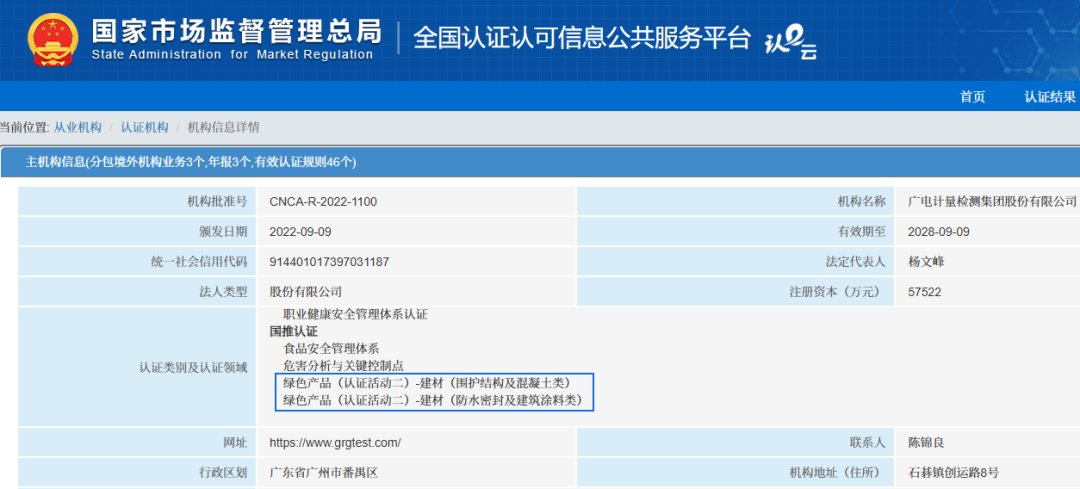Click the 机构批准号 label cell
Viewport: 1080px width, 489px height.
pos(136,201)
